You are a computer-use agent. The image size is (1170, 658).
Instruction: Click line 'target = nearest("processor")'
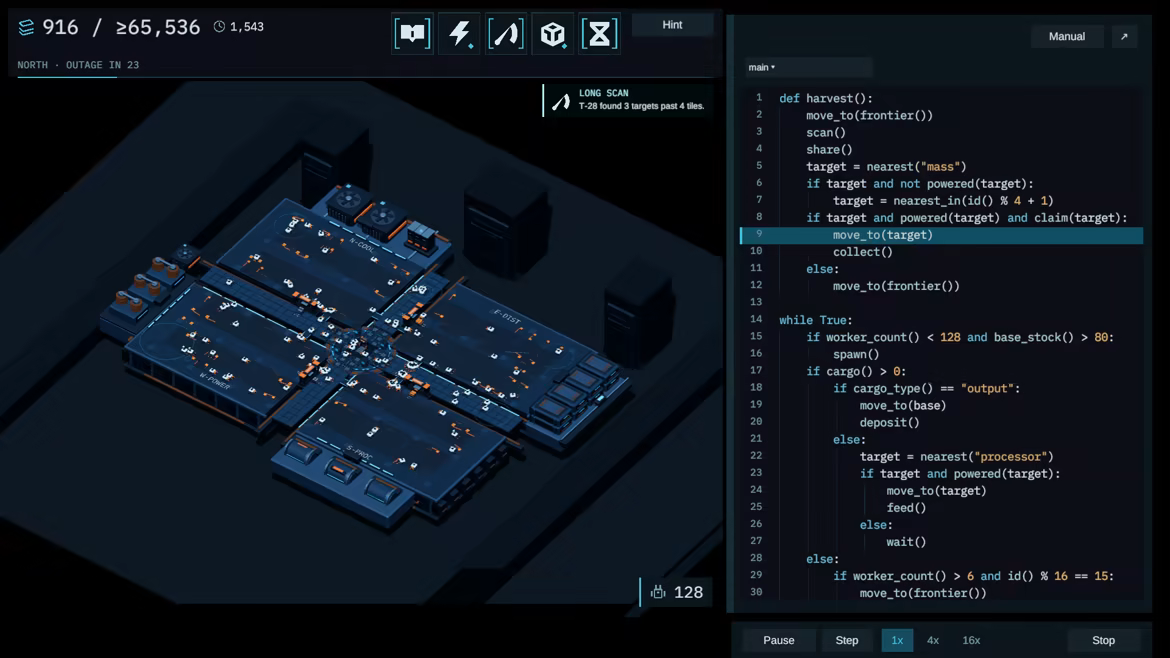(x=957, y=457)
